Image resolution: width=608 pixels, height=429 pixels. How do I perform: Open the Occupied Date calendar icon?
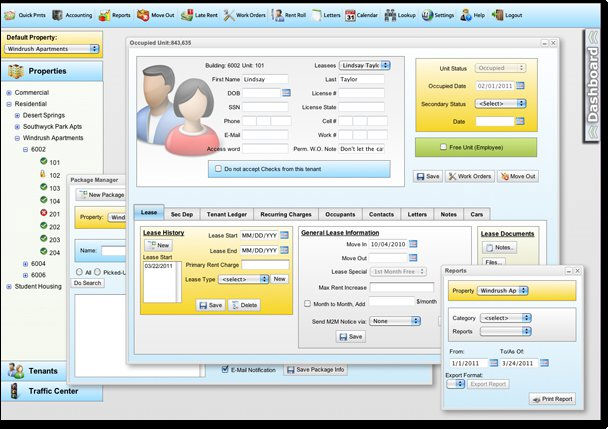click(520, 86)
